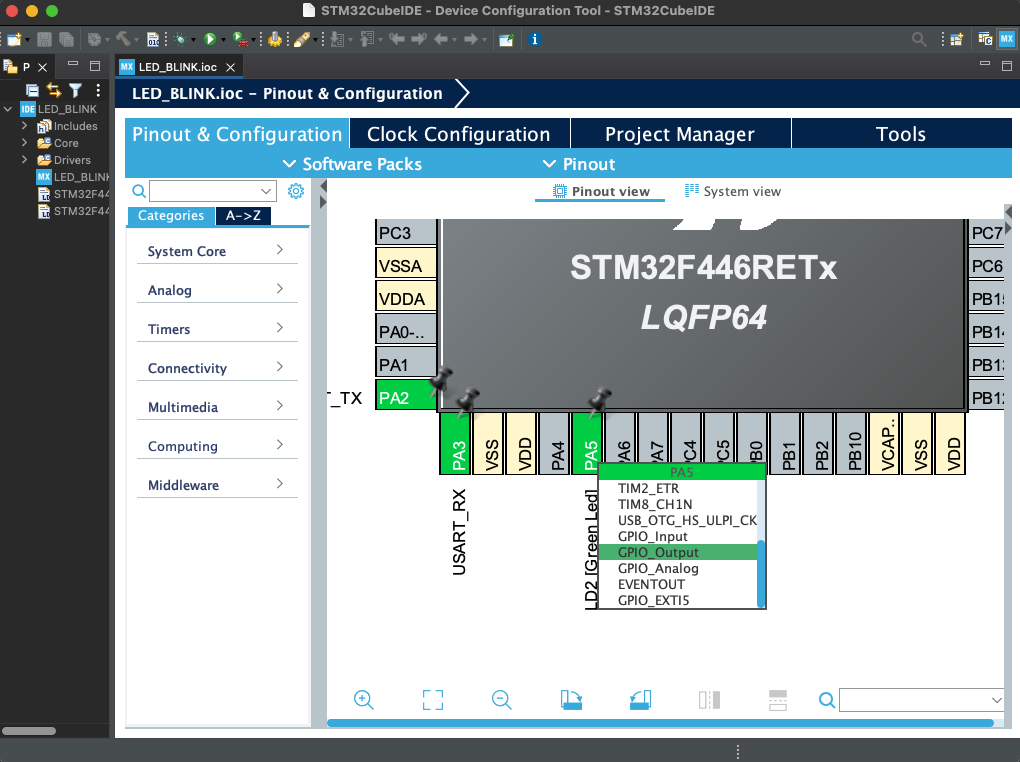Expand the Middleware category

point(217,485)
